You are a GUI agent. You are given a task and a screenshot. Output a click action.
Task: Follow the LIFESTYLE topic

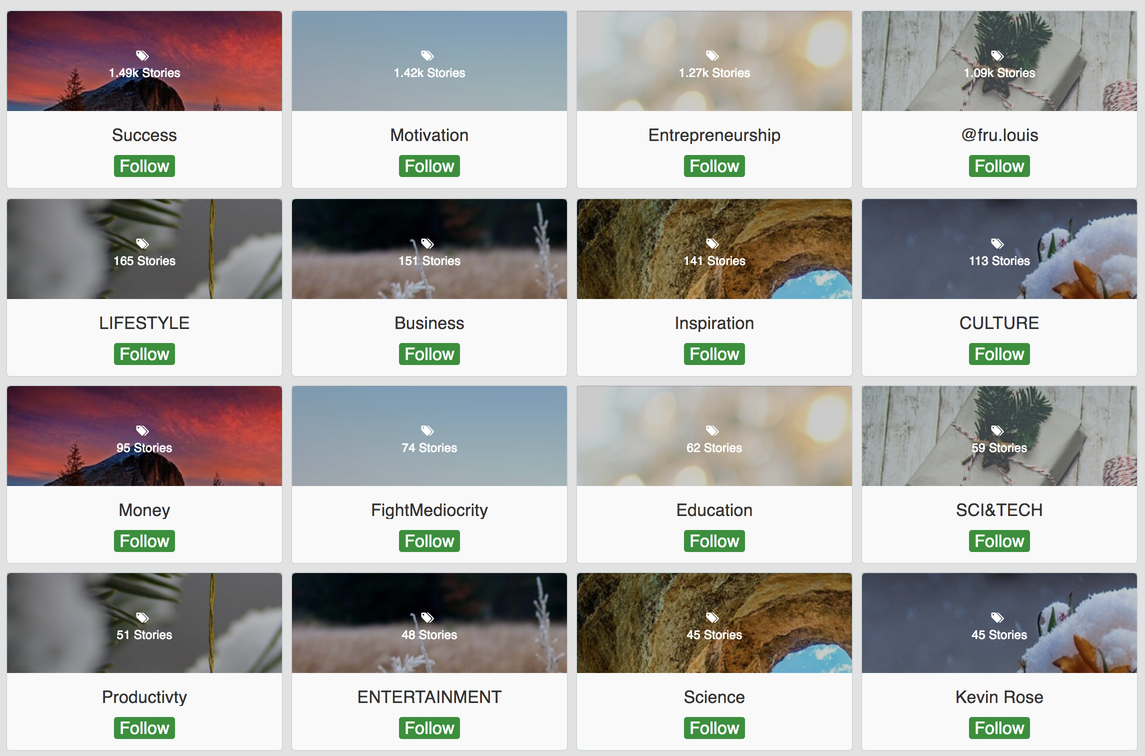point(145,354)
